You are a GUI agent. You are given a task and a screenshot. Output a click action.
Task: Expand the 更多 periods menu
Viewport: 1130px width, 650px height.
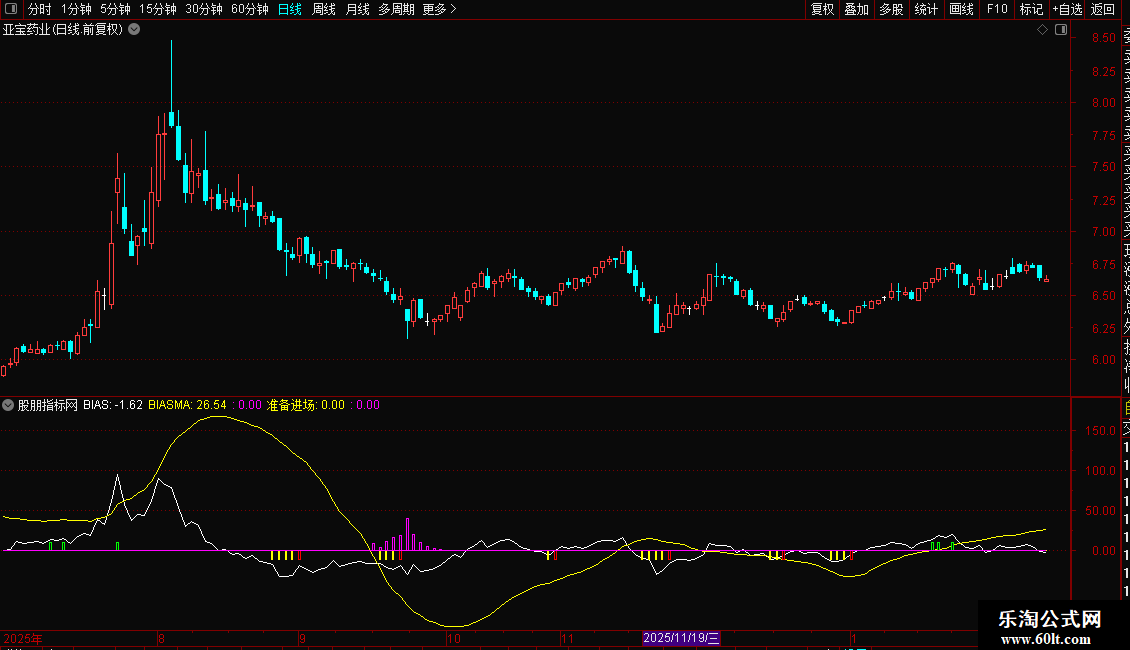coord(439,9)
